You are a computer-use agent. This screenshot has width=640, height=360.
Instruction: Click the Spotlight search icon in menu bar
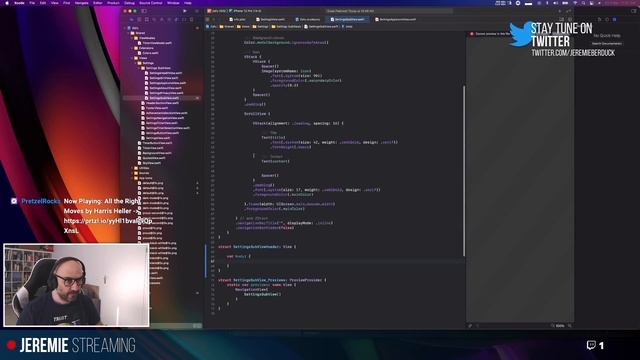584,3
